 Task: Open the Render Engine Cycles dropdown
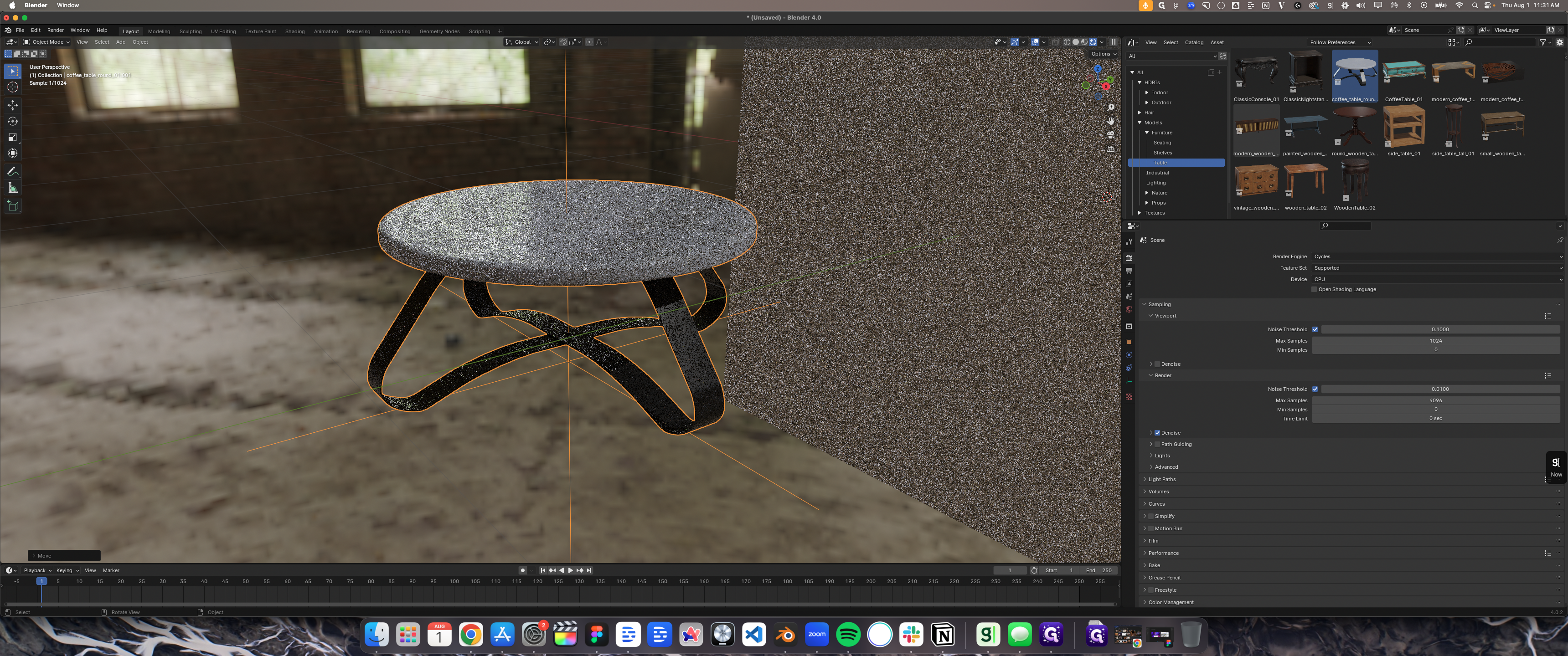coord(1437,257)
